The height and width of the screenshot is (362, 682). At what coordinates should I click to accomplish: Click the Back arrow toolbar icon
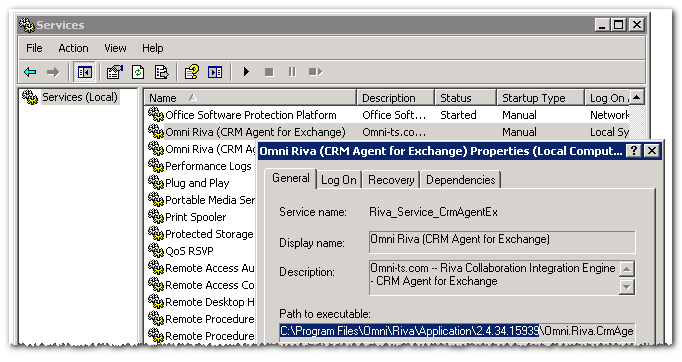[x=30, y=72]
